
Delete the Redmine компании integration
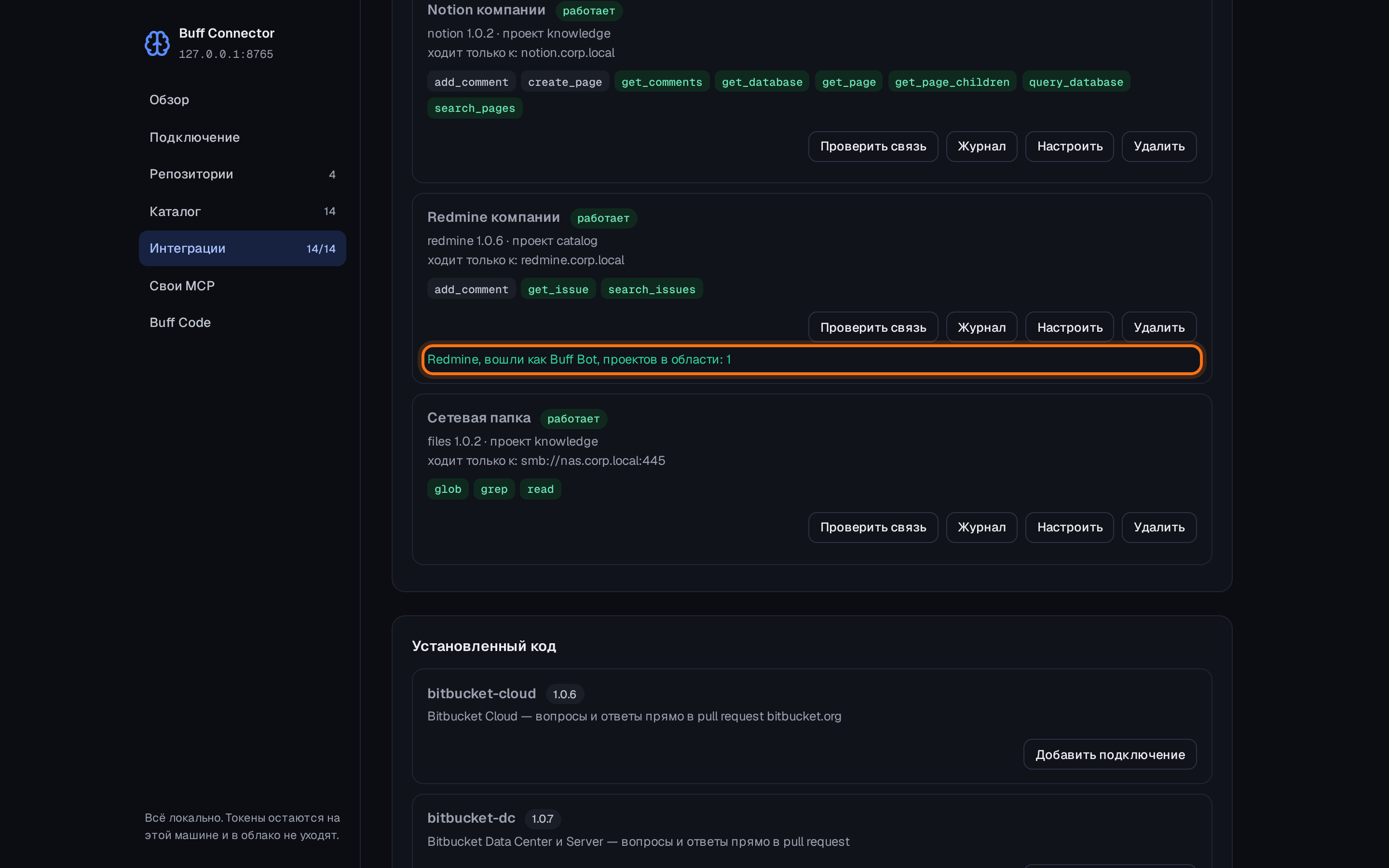point(1159,327)
